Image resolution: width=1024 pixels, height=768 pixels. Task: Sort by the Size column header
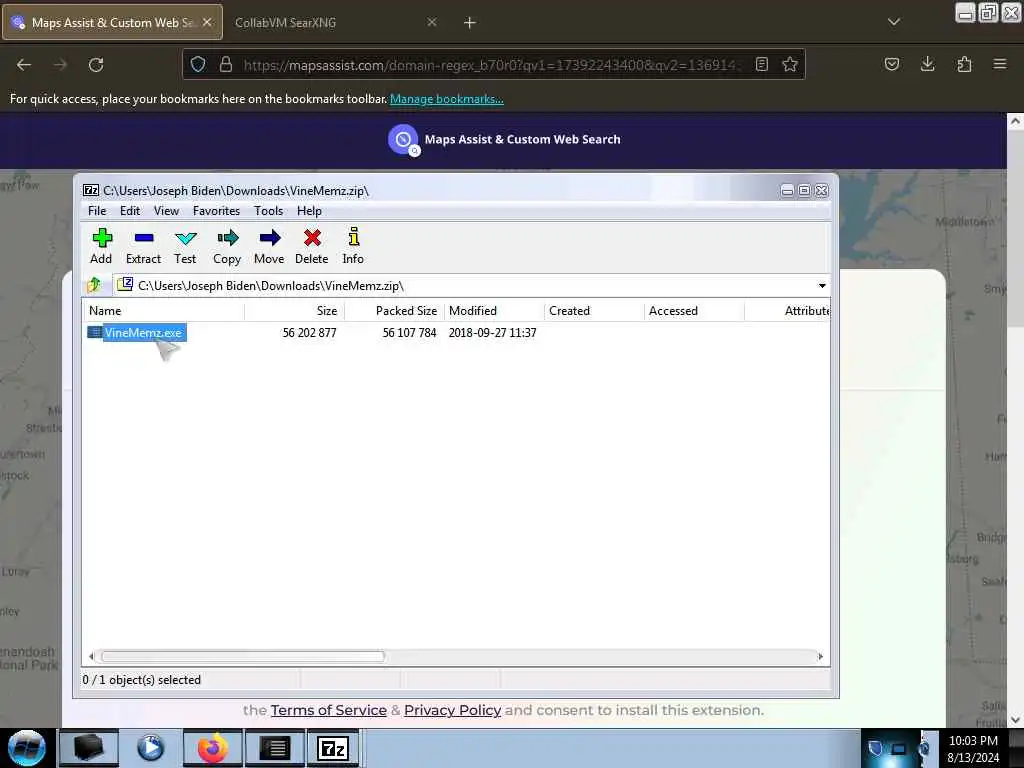[295, 311]
